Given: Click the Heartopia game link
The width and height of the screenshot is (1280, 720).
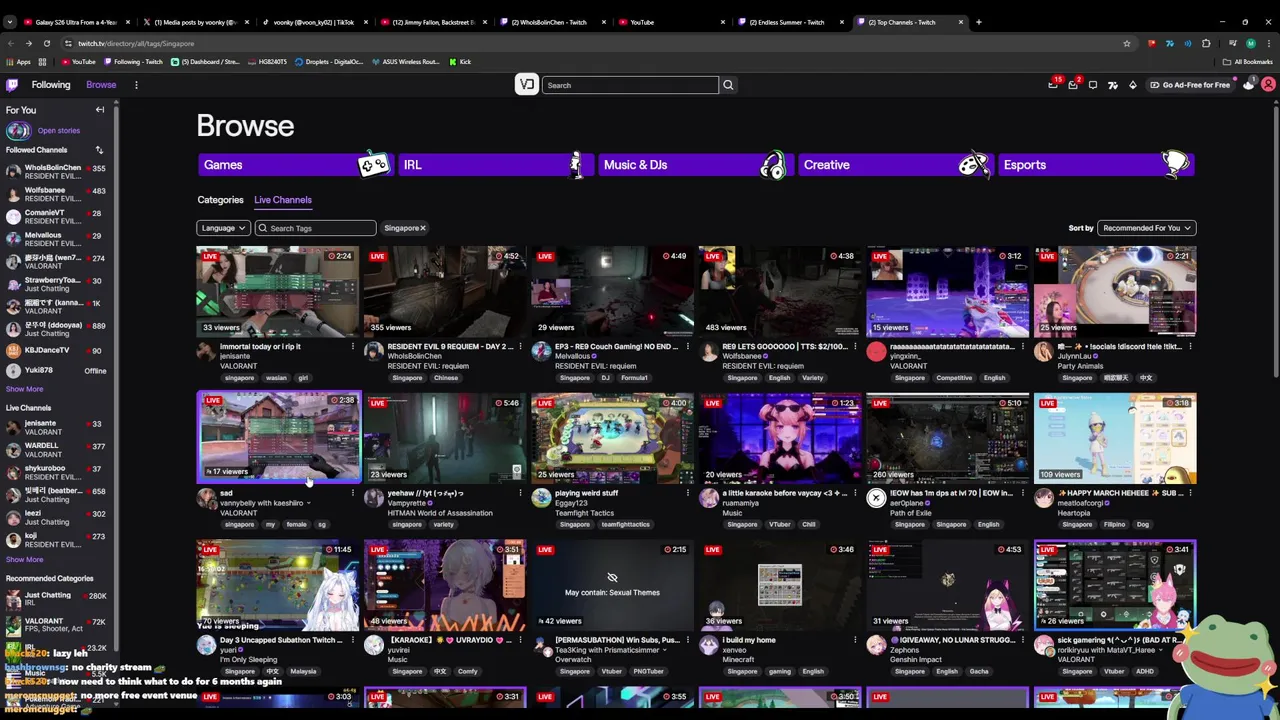Looking at the screenshot, I should (x=1074, y=513).
